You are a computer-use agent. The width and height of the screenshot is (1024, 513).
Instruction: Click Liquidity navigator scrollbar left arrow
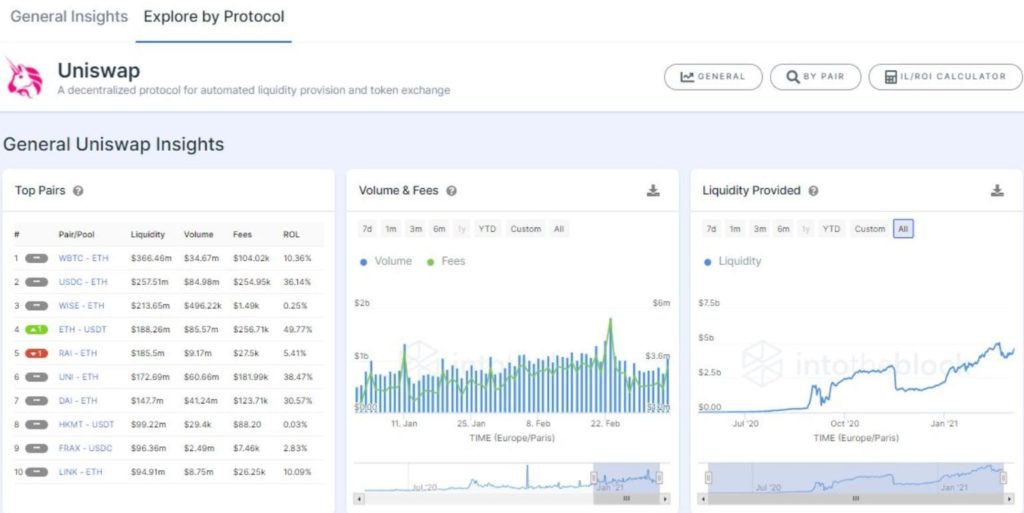(x=702, y=499)
